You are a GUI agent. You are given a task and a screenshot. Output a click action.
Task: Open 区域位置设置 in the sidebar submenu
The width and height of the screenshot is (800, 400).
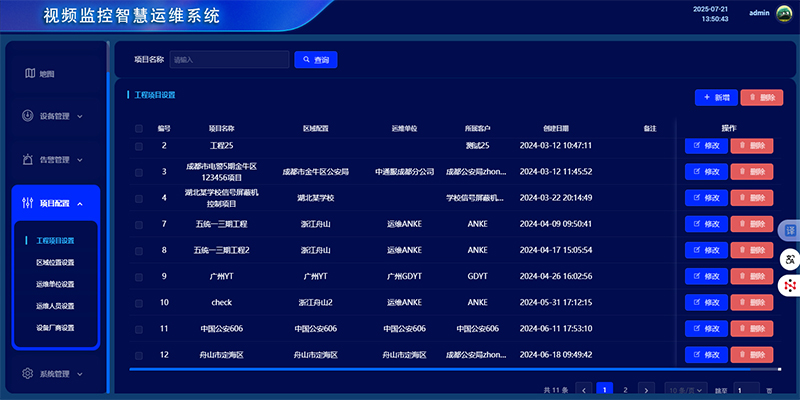point(55,262)
